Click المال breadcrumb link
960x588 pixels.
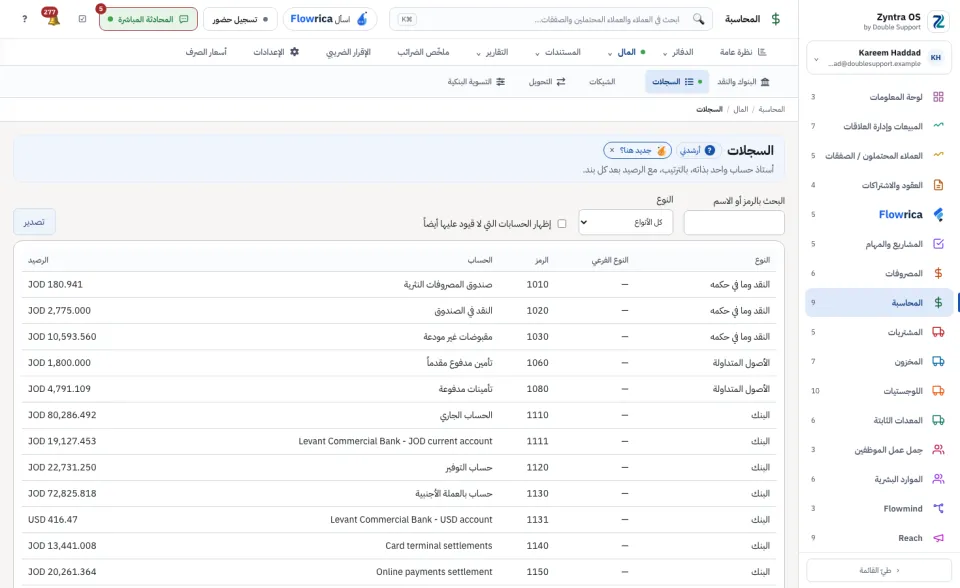(x=741, y=109)
